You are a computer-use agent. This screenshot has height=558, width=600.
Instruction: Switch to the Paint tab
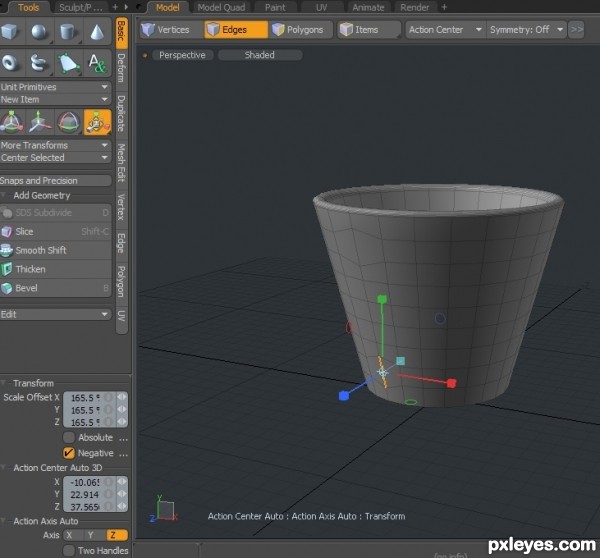click(275, 7)
